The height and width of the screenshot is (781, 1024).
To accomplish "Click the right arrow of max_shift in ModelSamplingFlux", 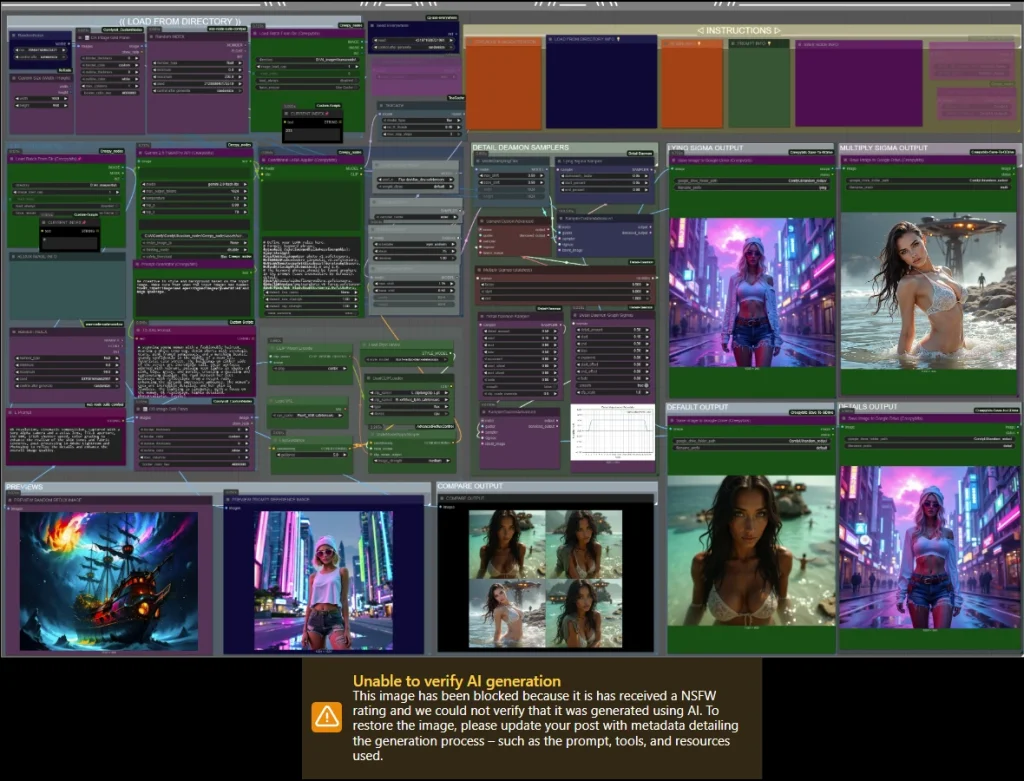I will pyautogui.click(x=542, y=176).
